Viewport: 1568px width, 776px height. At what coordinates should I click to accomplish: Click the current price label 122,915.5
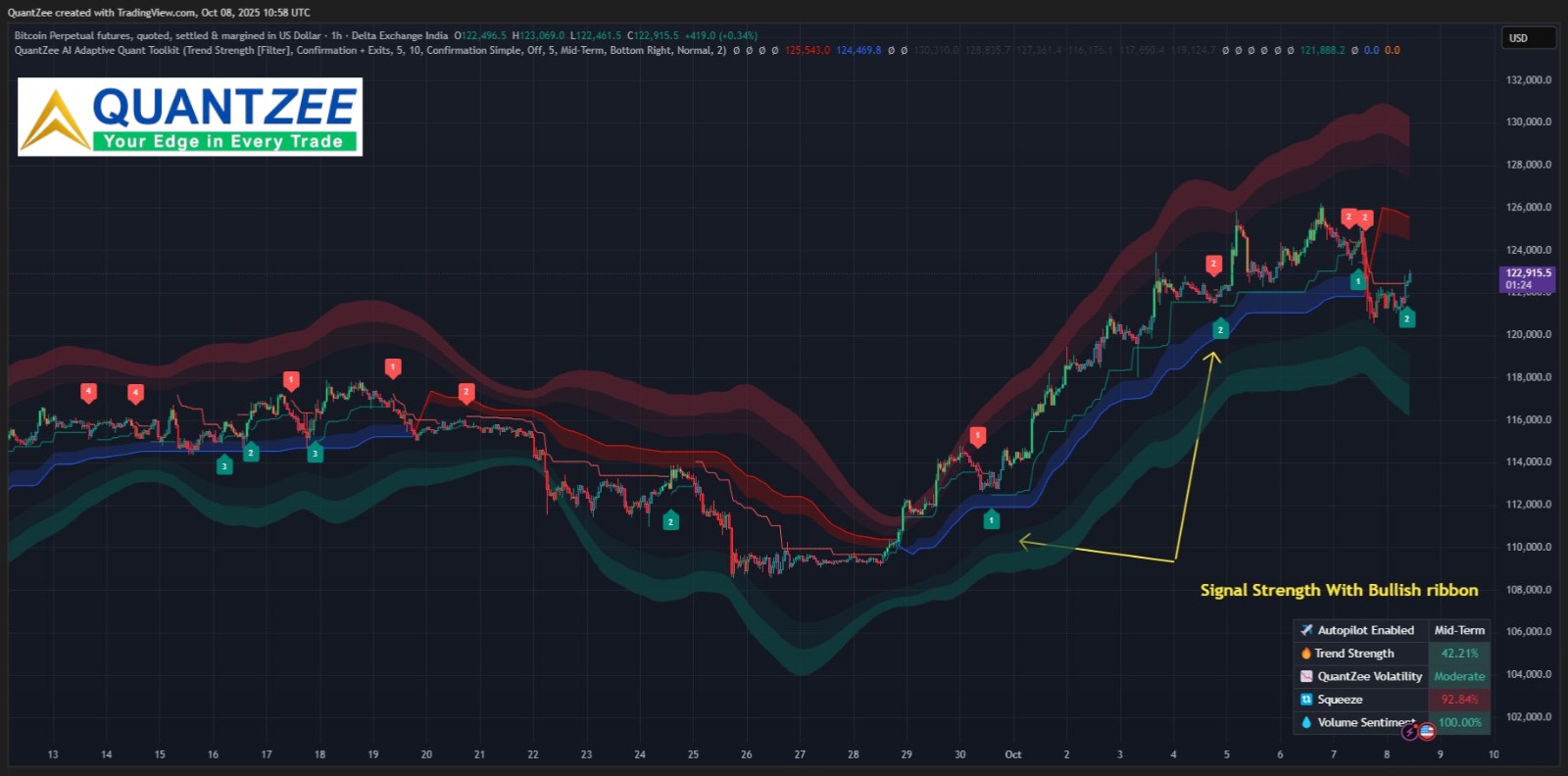1528,273
